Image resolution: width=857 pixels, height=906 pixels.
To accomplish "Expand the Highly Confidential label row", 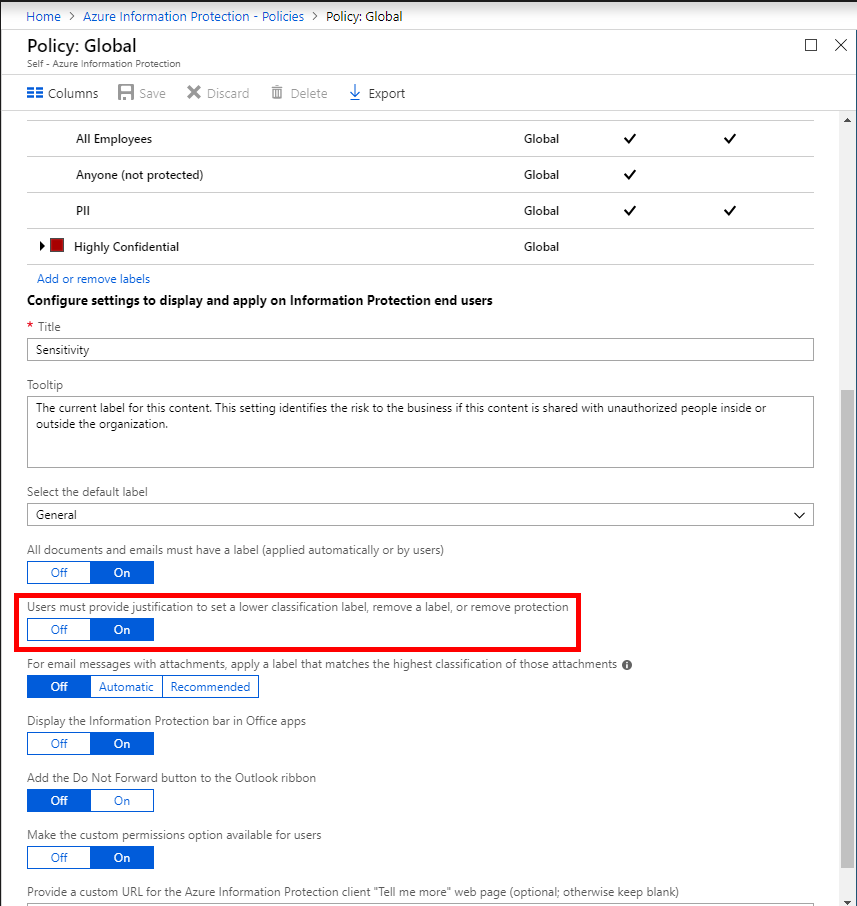I will pyautogui.click(x=42, y=246).
